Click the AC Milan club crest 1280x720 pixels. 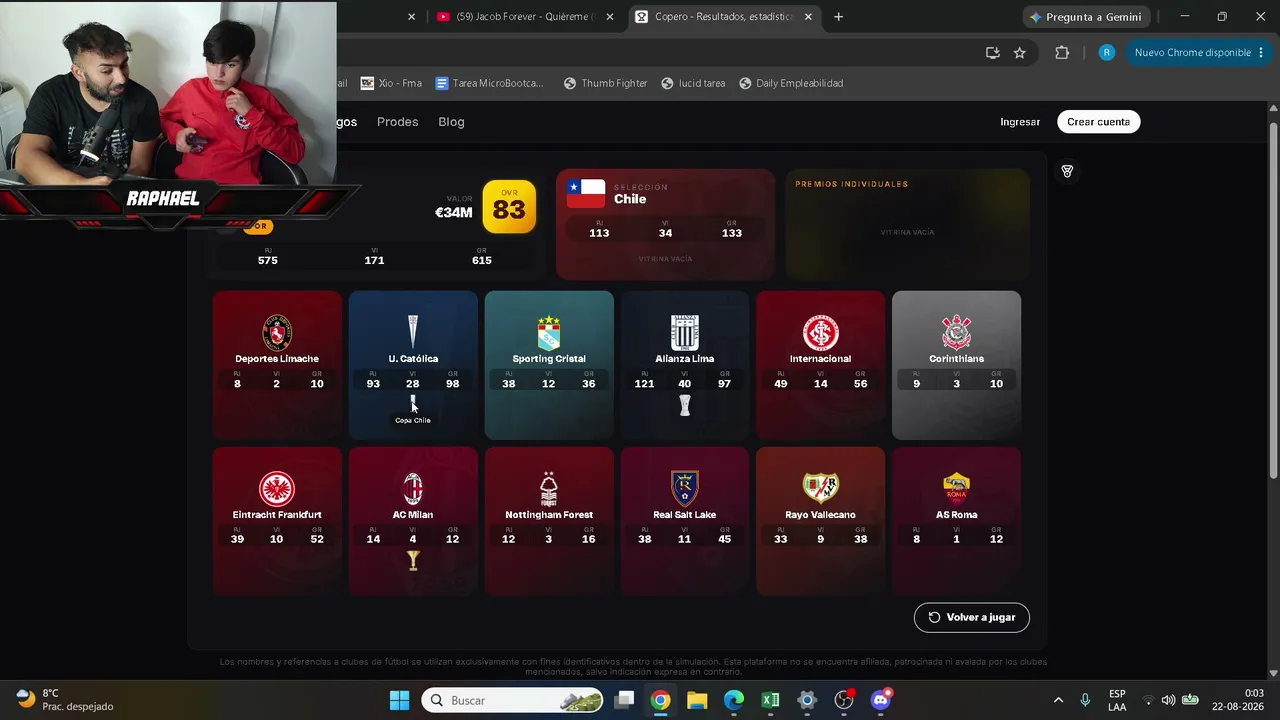413,489
